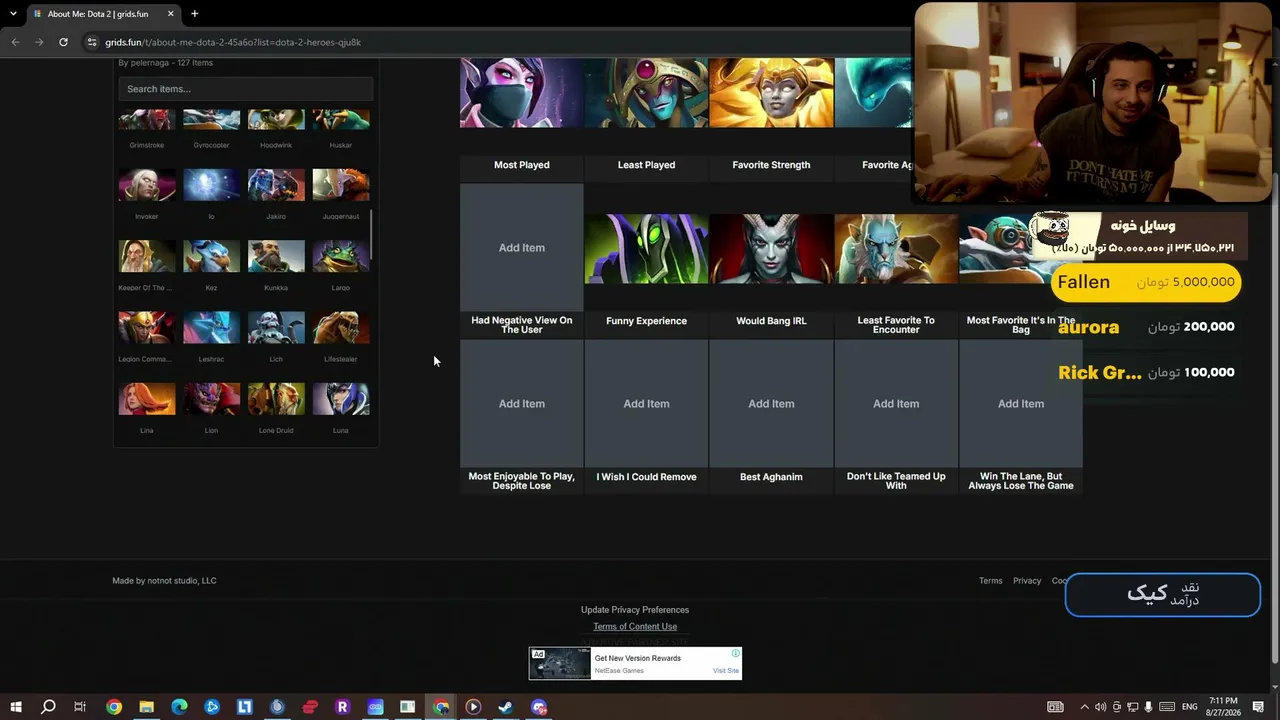Add item above Don't Like Teamed Up With

pos(896,404)
